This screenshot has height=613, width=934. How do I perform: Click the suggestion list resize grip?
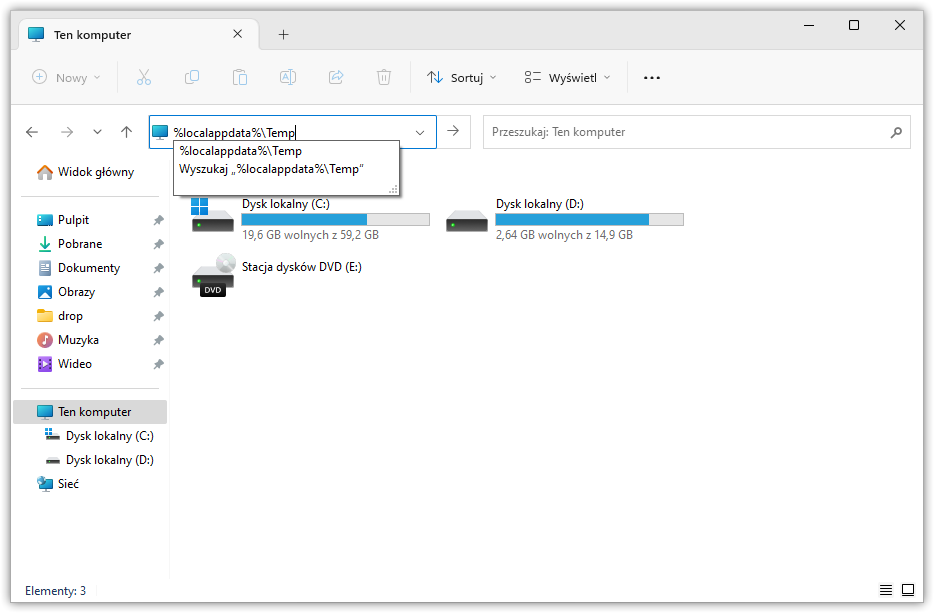393,189
